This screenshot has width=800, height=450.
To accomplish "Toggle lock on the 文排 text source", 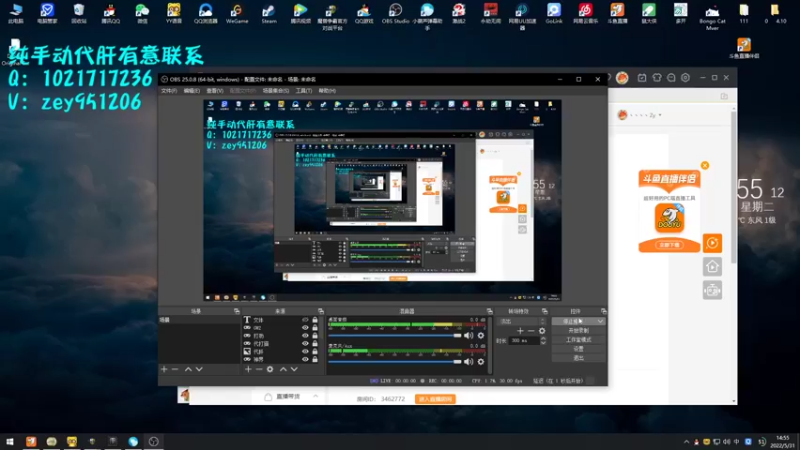I will point(315,320).
